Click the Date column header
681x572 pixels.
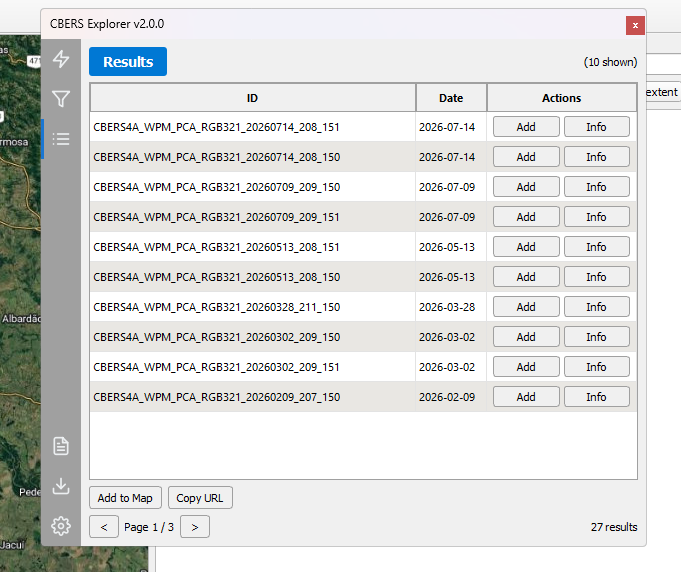click(451, 98)
